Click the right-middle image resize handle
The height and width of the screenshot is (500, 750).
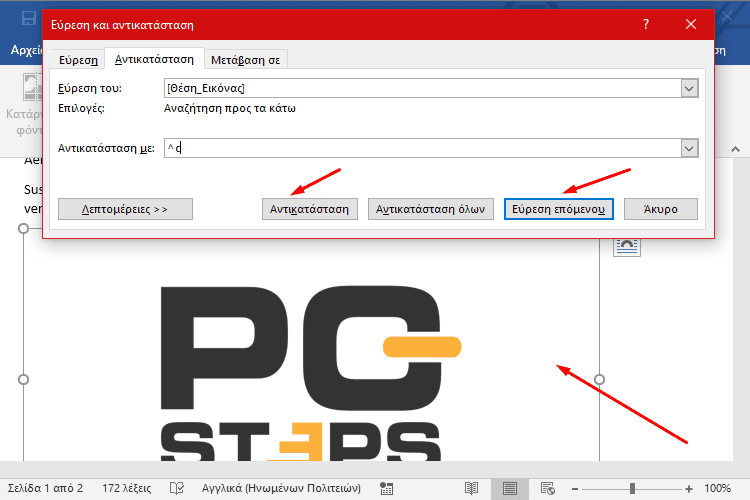point(599,379)
